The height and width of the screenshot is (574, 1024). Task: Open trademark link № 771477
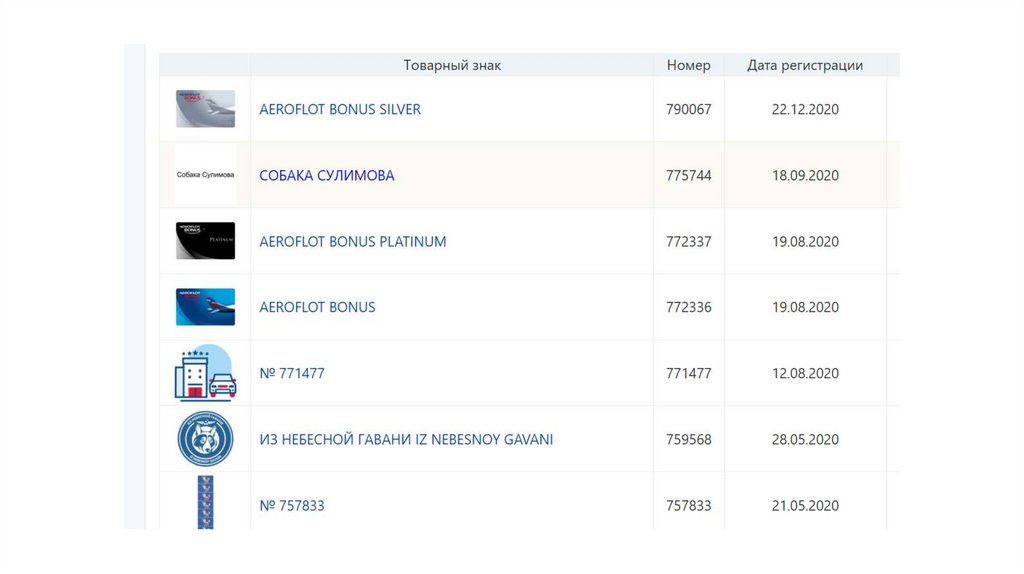[x=292, y=373]
